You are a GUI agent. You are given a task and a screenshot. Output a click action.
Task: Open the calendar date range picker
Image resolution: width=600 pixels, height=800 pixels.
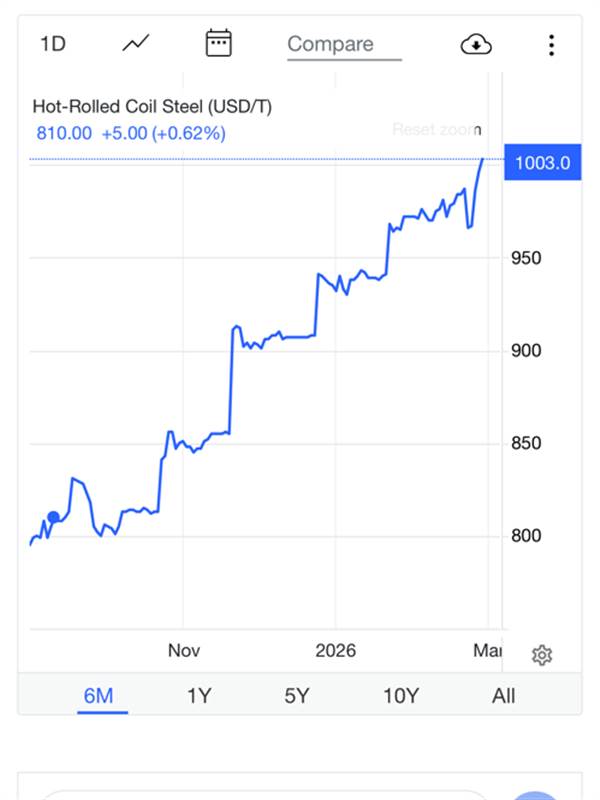218,43
